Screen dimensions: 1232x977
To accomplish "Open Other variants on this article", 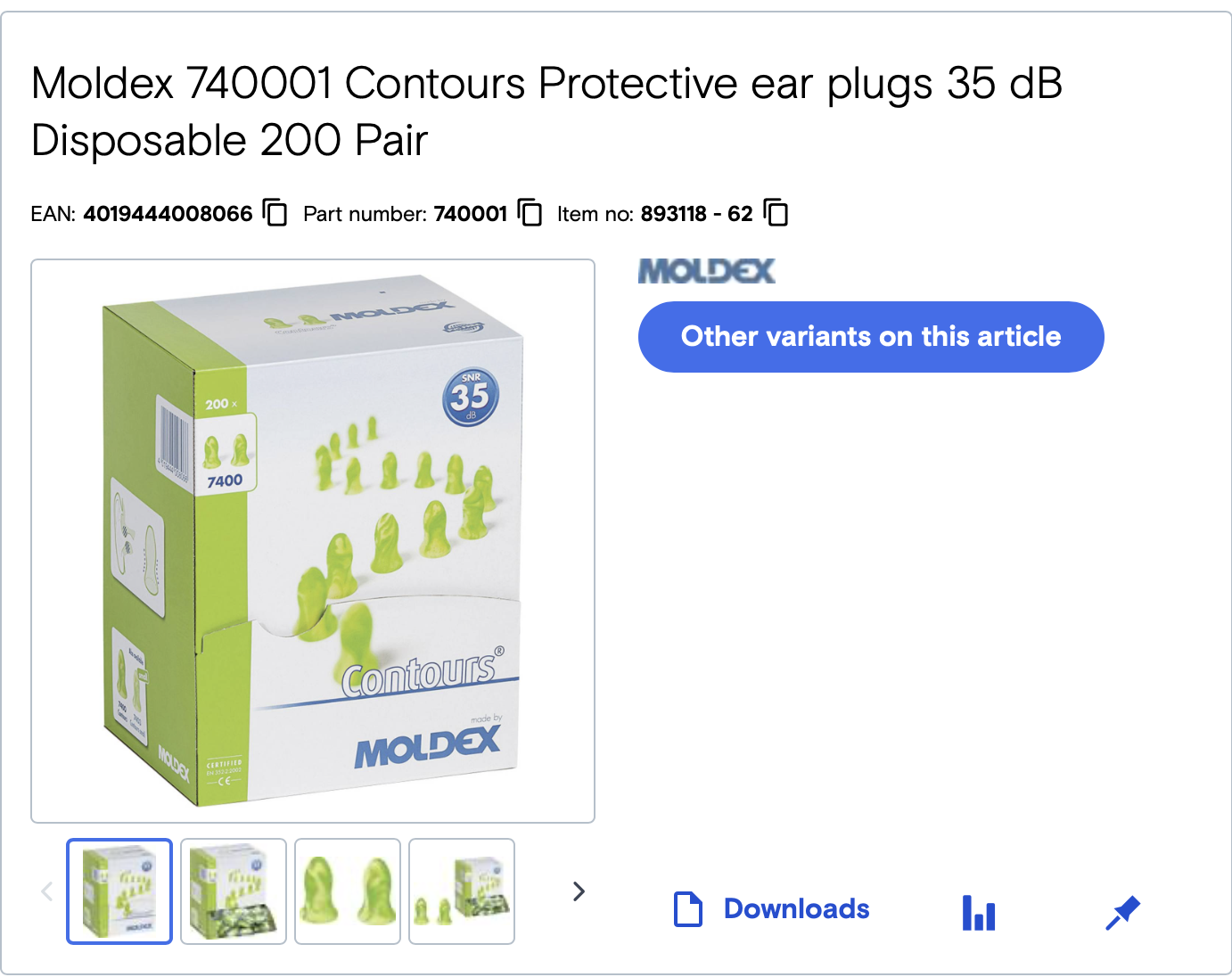I will (871, 337).
